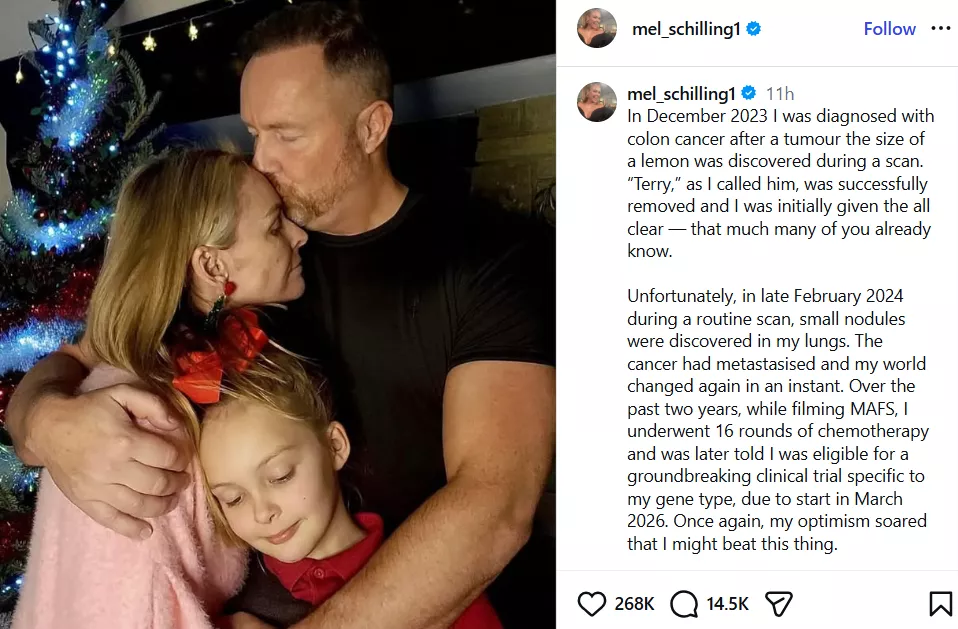Click the 11h timestamp
Image resolution: width=958 pixels, height=629 pixels.
click(x=780, y=93)
